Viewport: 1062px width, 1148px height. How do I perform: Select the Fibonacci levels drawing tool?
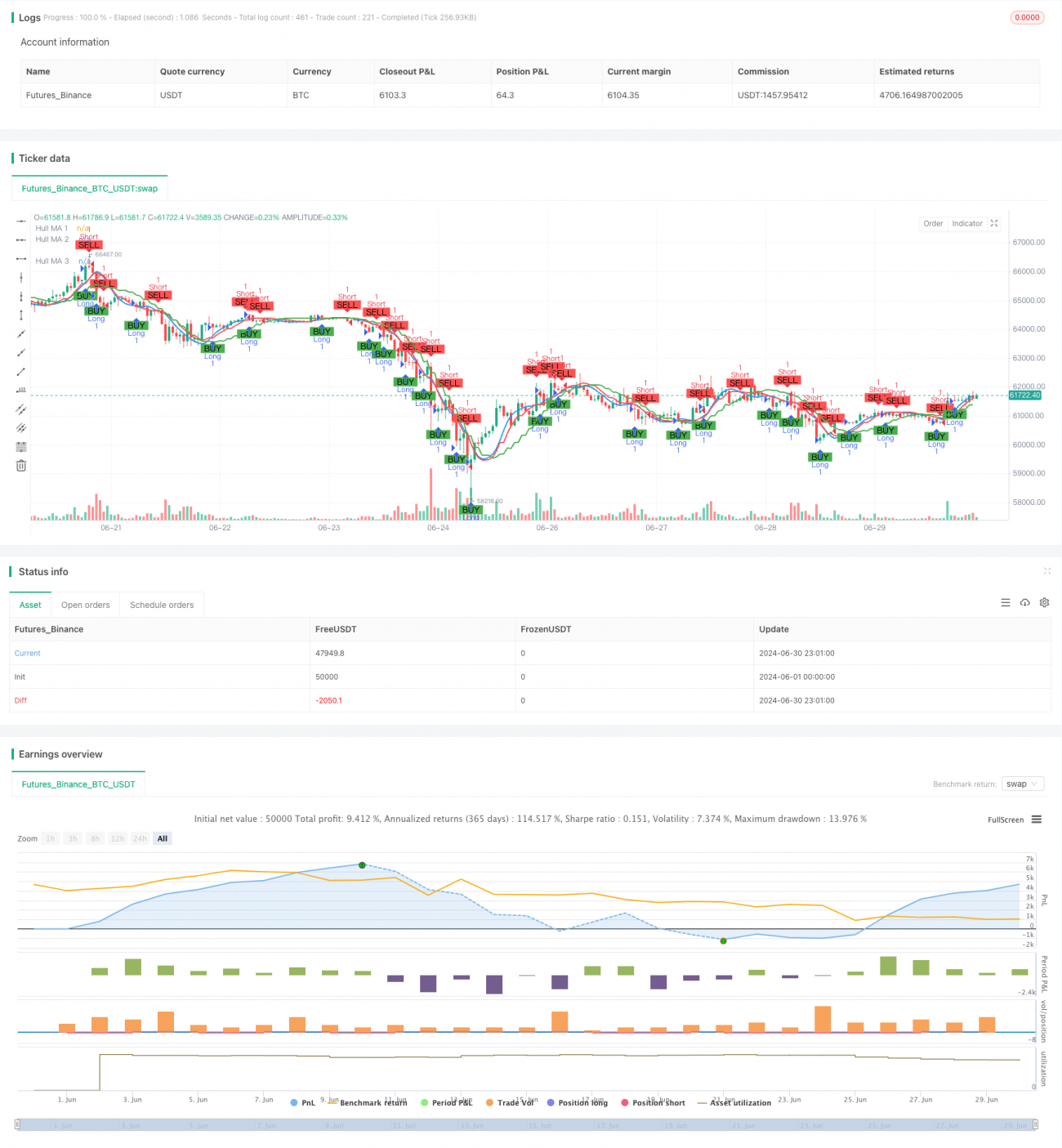21,447
